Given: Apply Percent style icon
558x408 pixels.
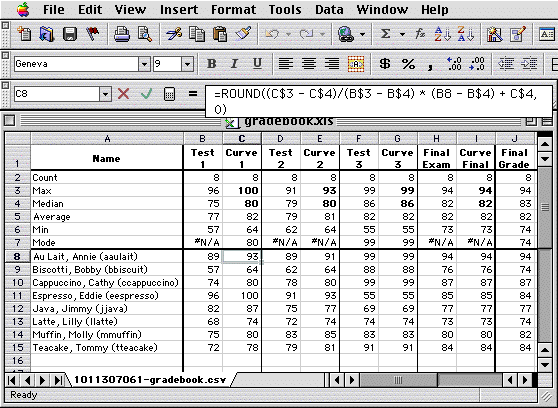Looking at the screenshot, I should pyautogui.click(x=408, y=64).
